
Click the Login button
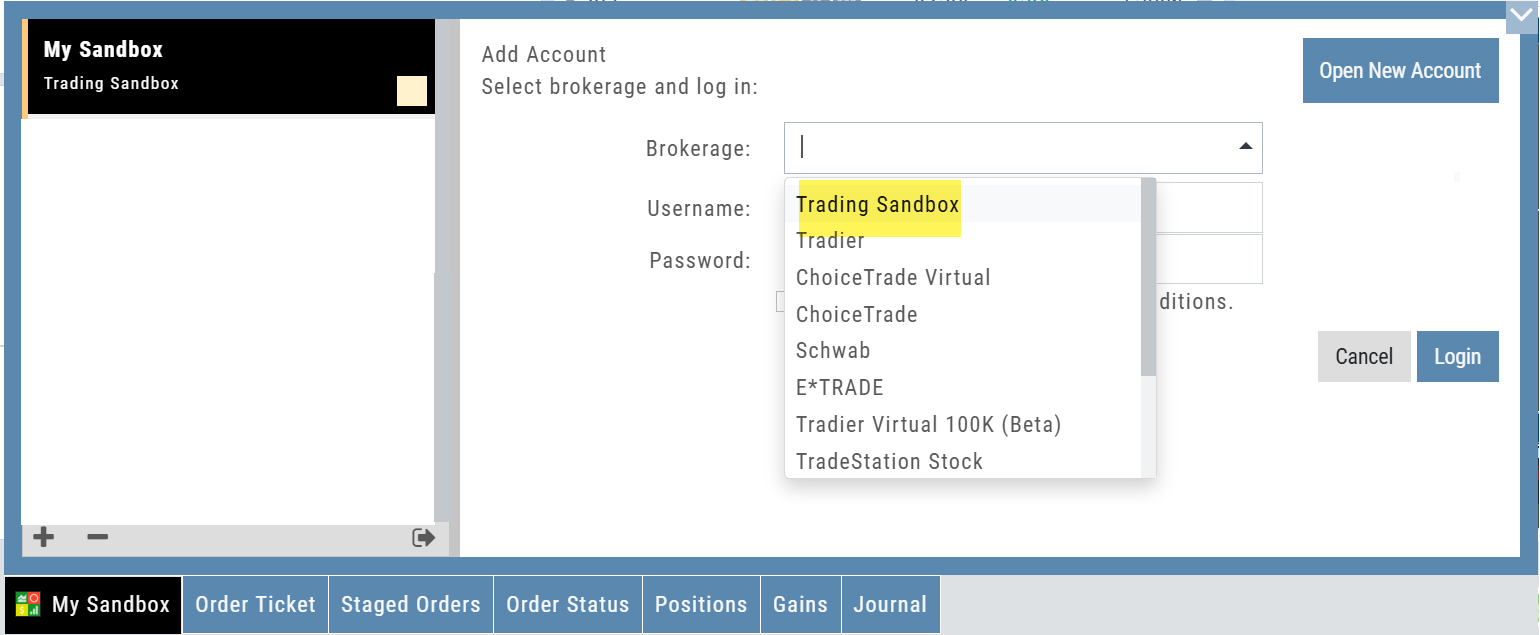pyautogui.click(x=1457, y=357)
